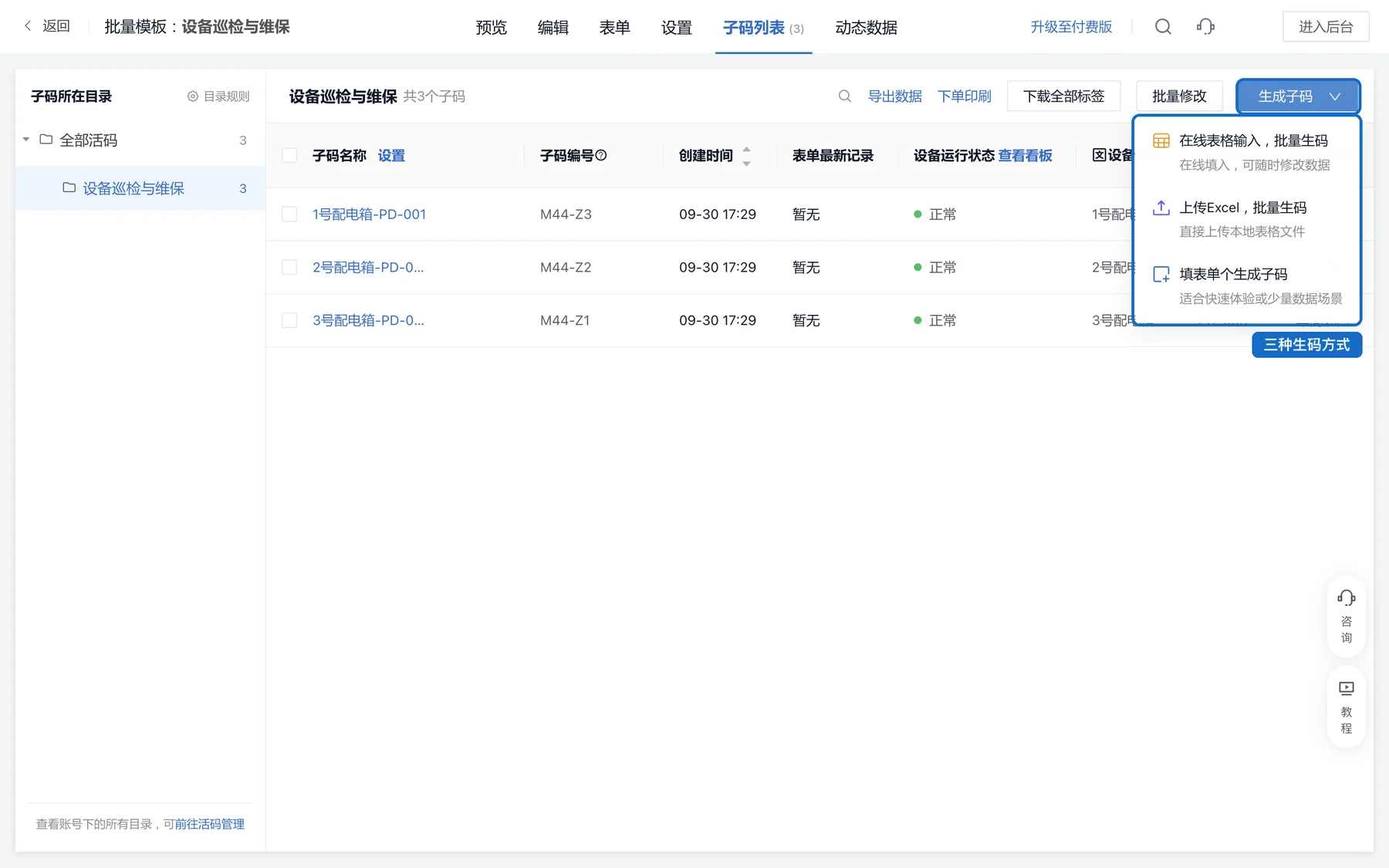Open the 教程 tutorial floating button
Viewport: 1389px width, 868px height.
[x=1347, y=707]
